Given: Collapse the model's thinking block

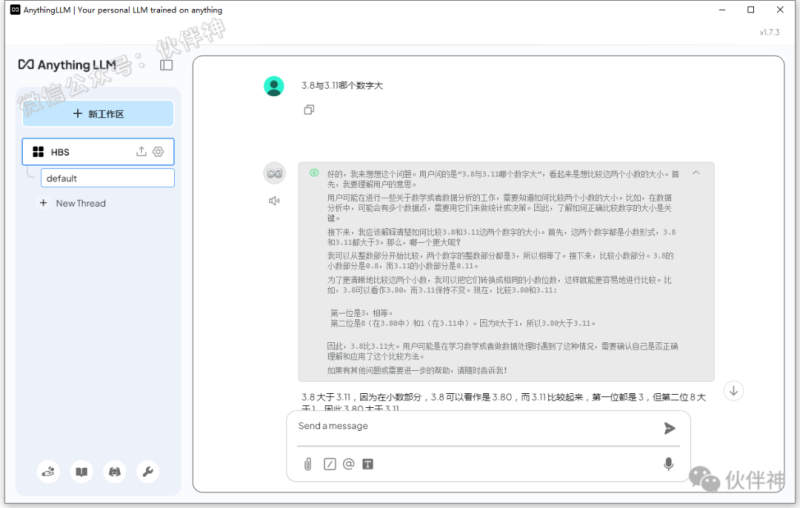Looking at the screenshot, I should pyautogui.click(x=696, y=173).
